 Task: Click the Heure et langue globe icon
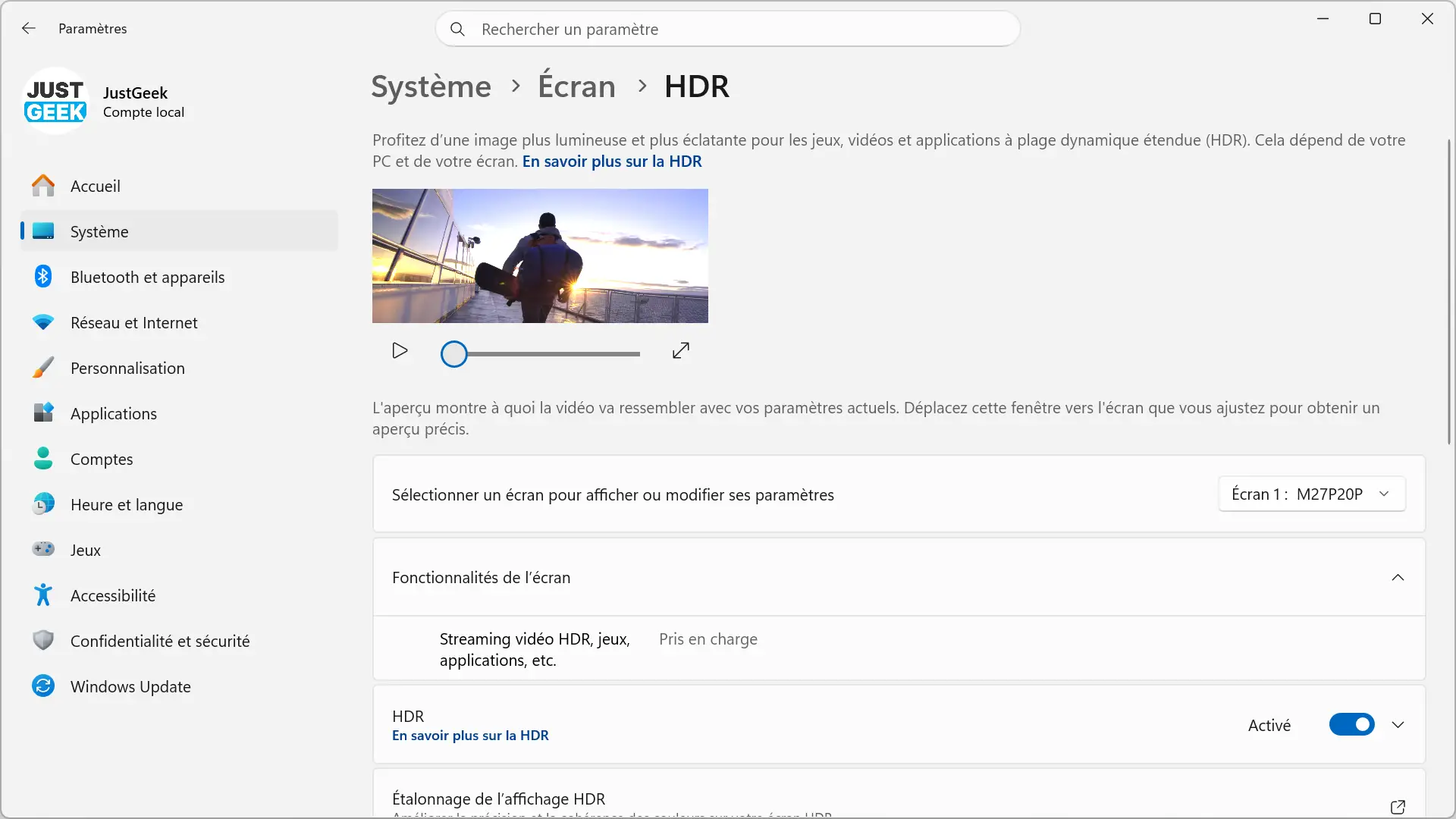43,504
